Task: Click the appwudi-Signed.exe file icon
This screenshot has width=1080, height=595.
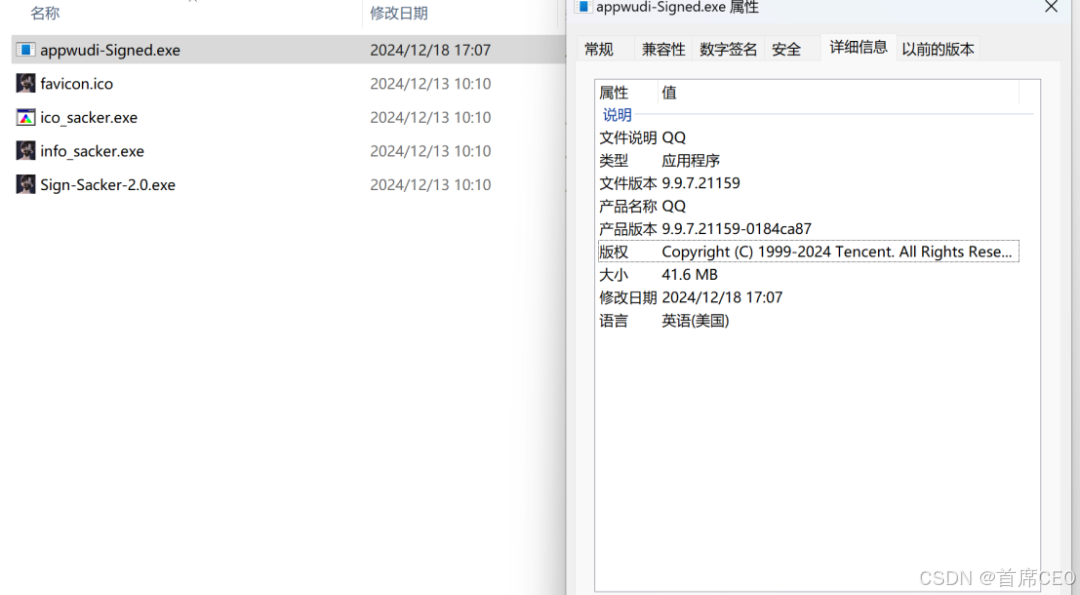Action: click(x=25, y=50)
